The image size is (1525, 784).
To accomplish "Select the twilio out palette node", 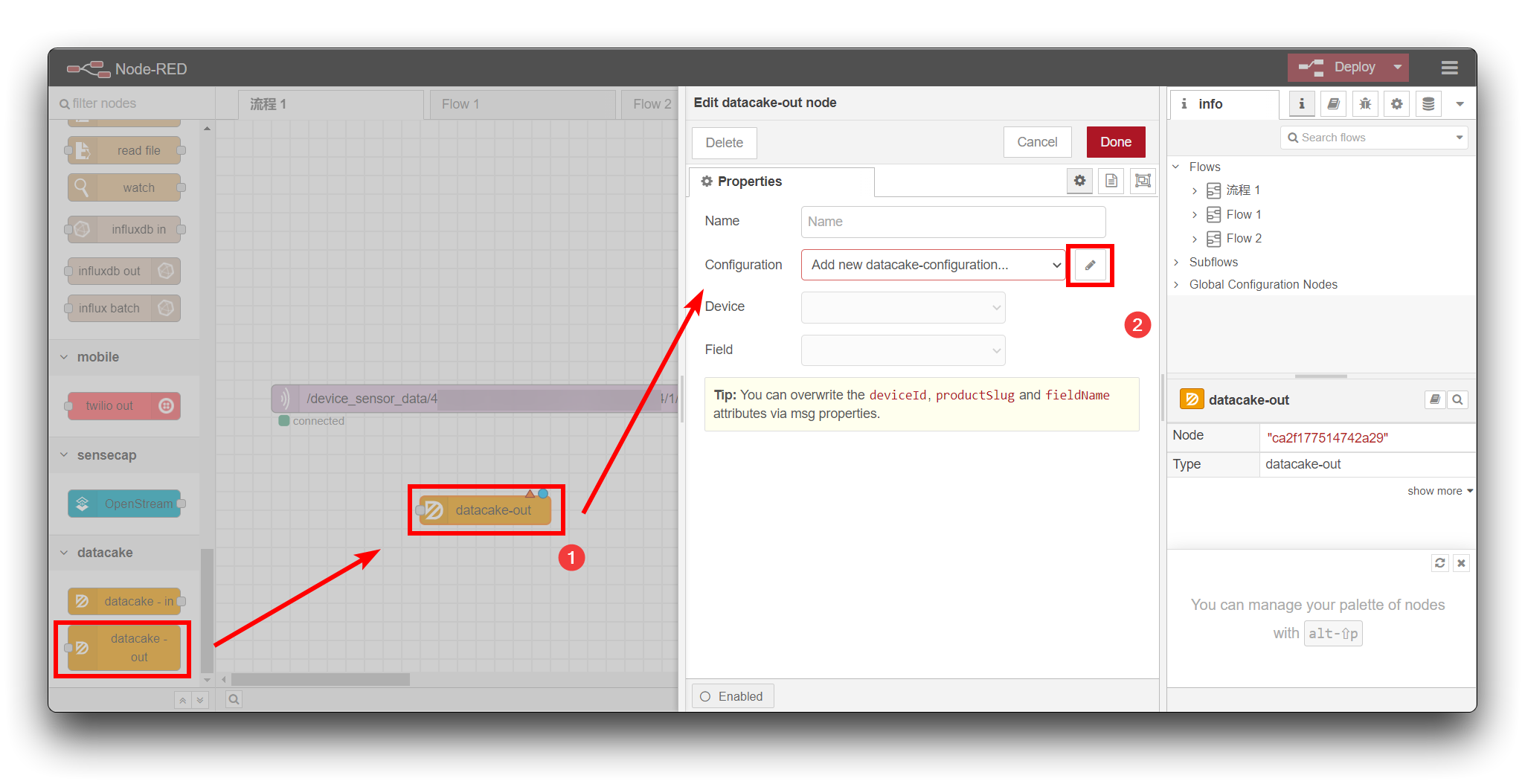I will pos(124,405).
